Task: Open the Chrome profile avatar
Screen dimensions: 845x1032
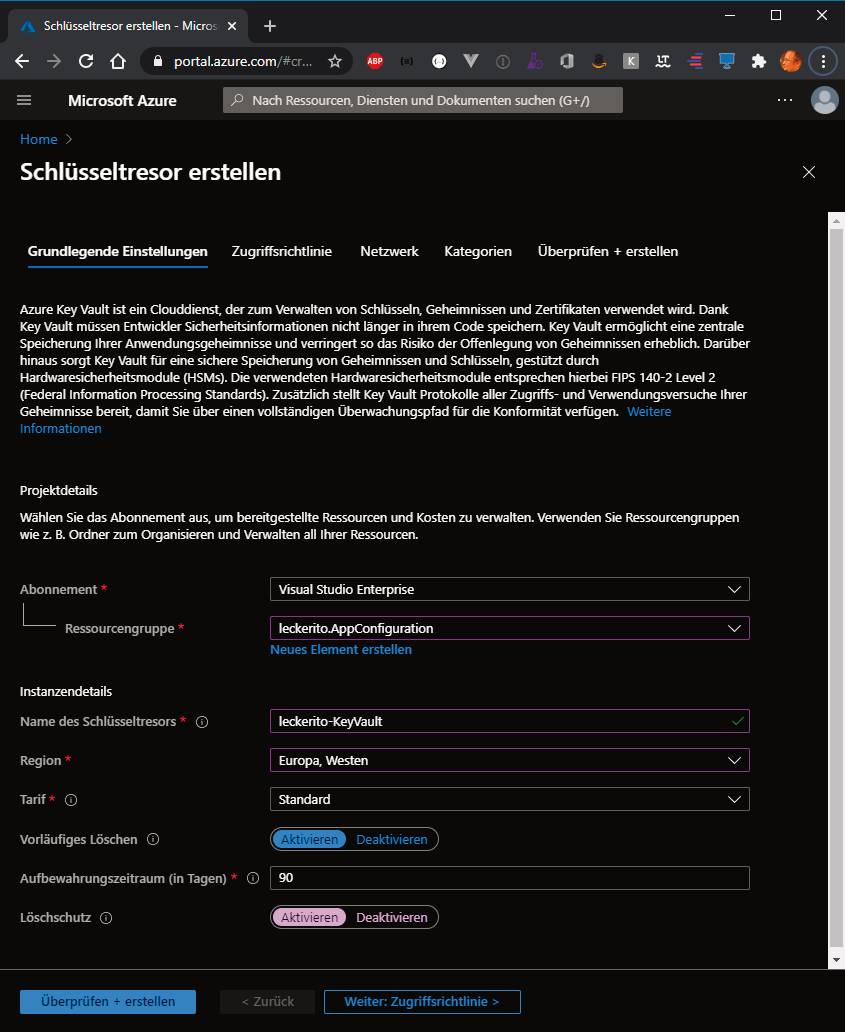Action: [x=790, y=61]
